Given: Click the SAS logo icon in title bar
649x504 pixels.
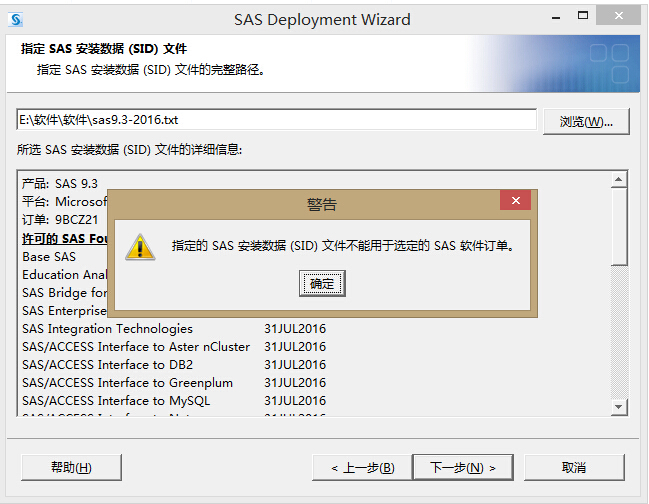Looking at the screenshot, I should point(16,19).
